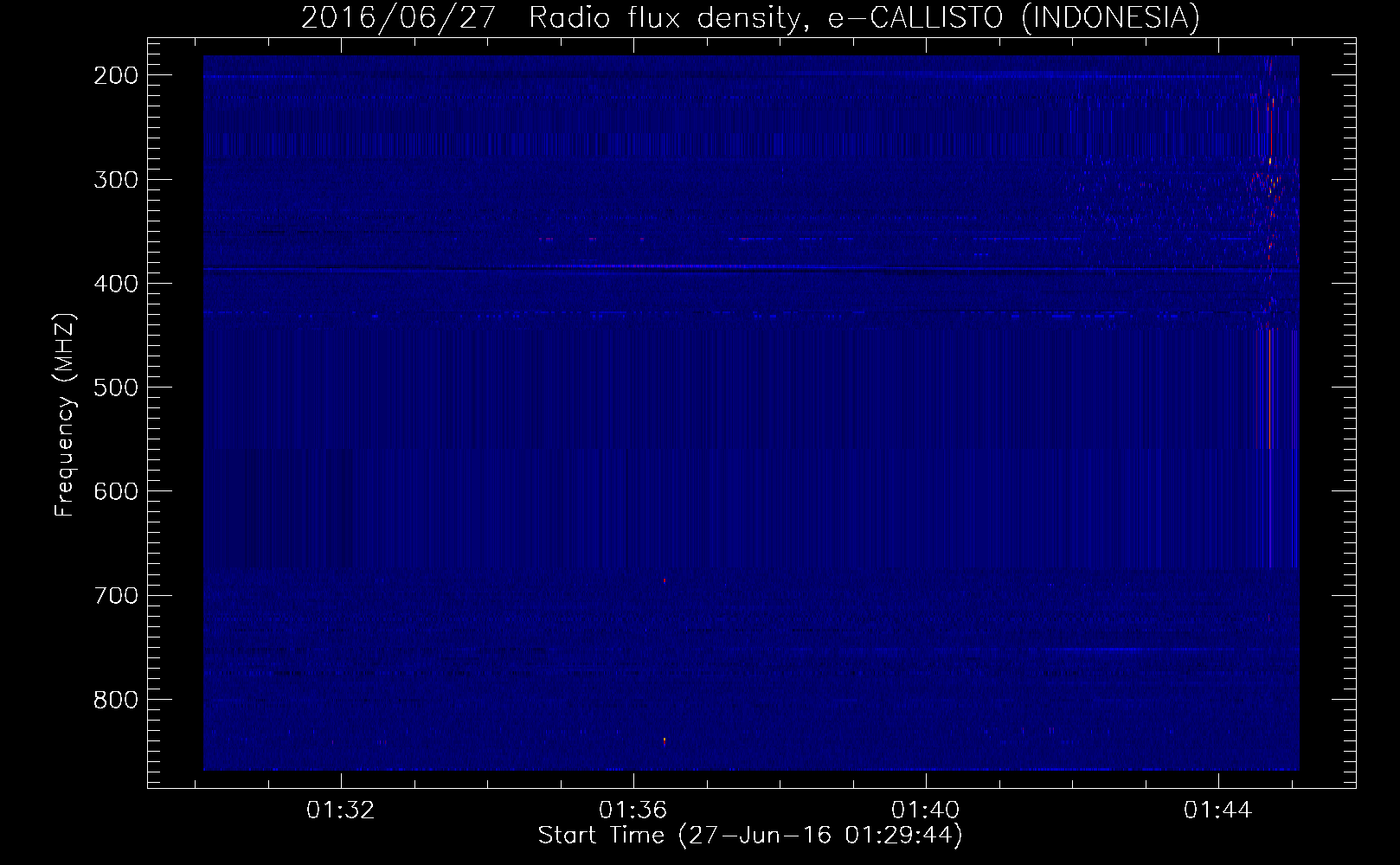This screenshot has height=865, width=1400.
Task: Select the 600 frequency tick label
Action: pos(116,491)
